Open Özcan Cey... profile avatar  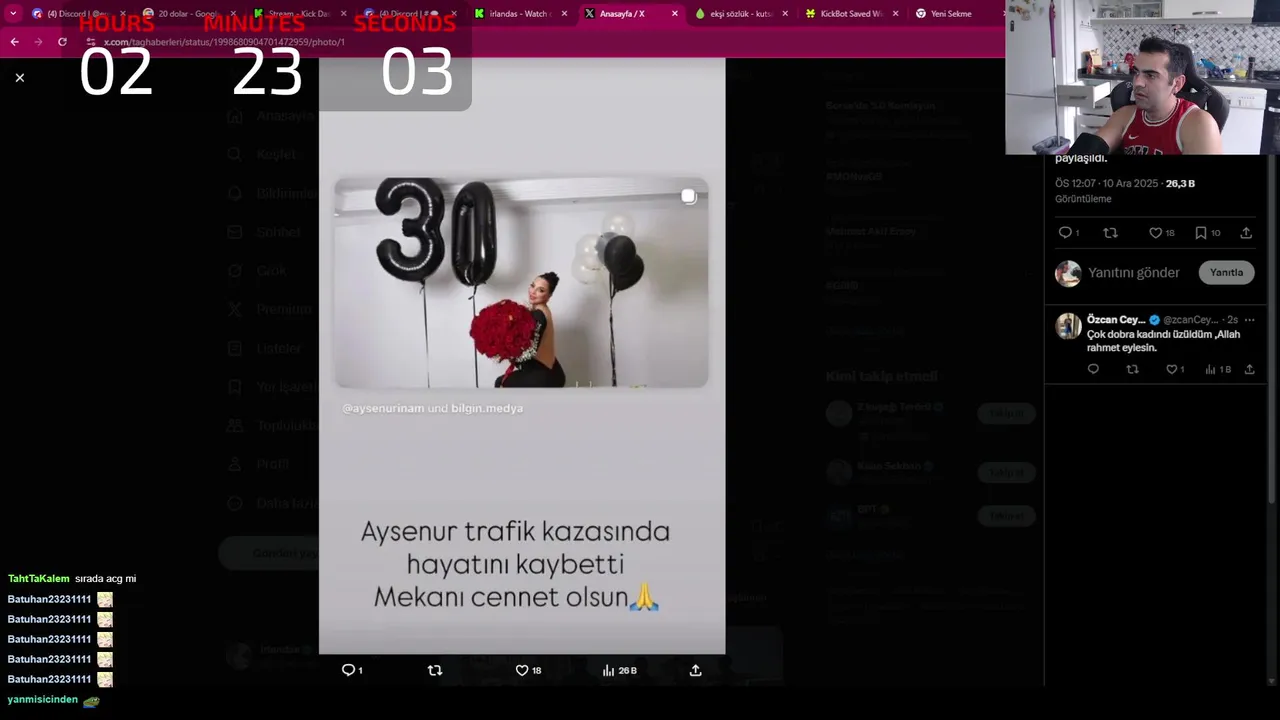click(1068, 326)
